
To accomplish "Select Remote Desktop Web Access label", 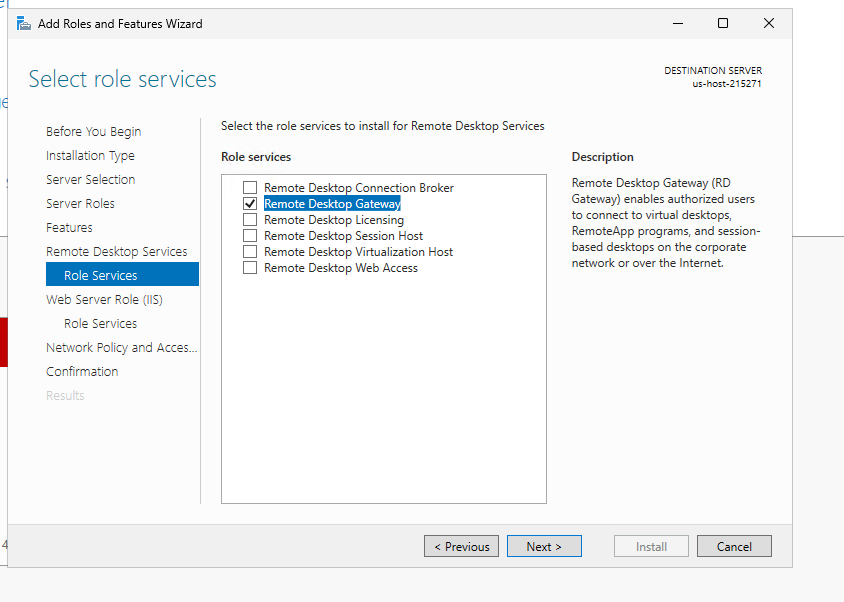I will pyautogui.click(x=341, y=268).
